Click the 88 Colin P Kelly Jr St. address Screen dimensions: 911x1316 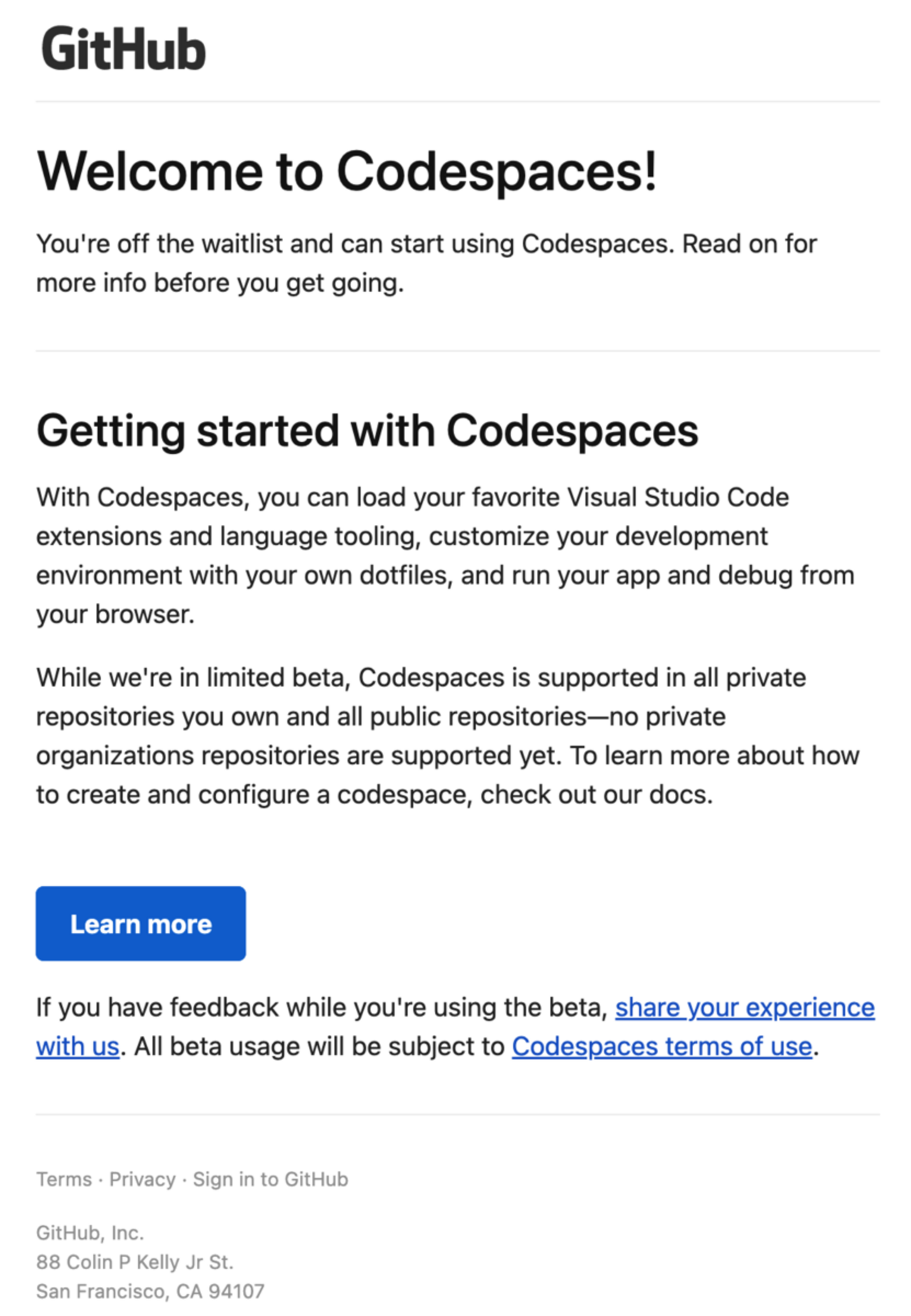(135, 1262)
